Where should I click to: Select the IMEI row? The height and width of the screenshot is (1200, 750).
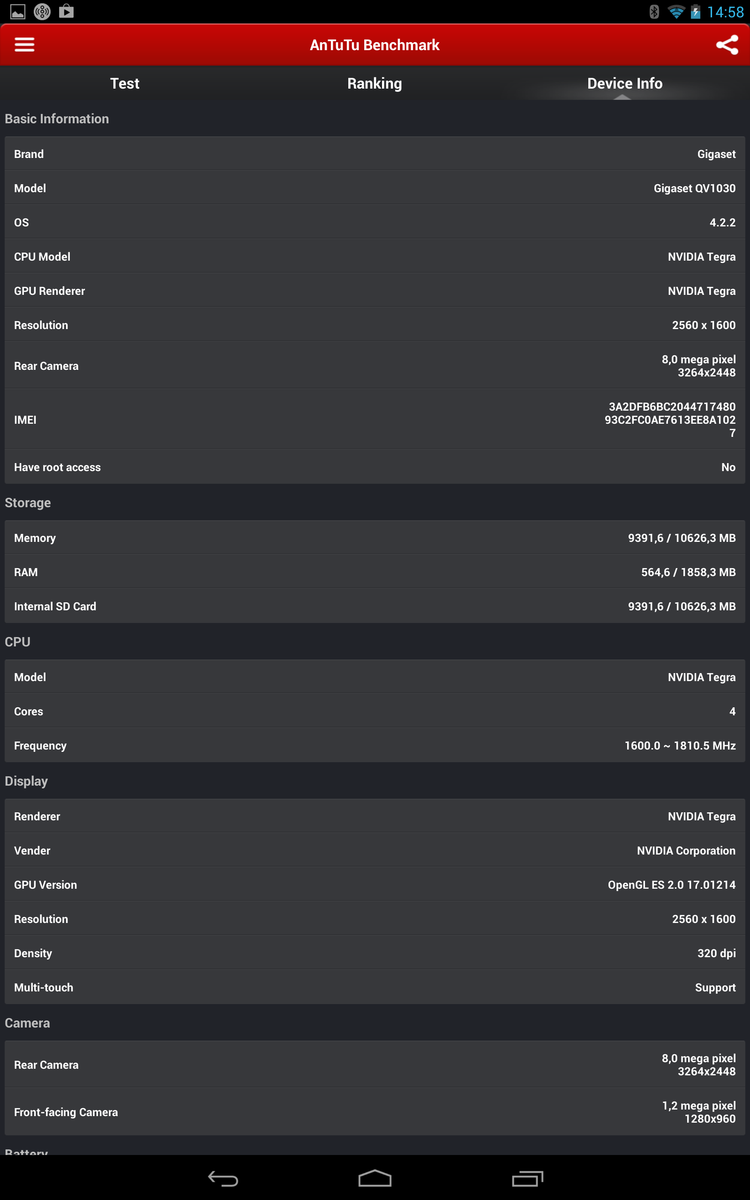(375, 420)
